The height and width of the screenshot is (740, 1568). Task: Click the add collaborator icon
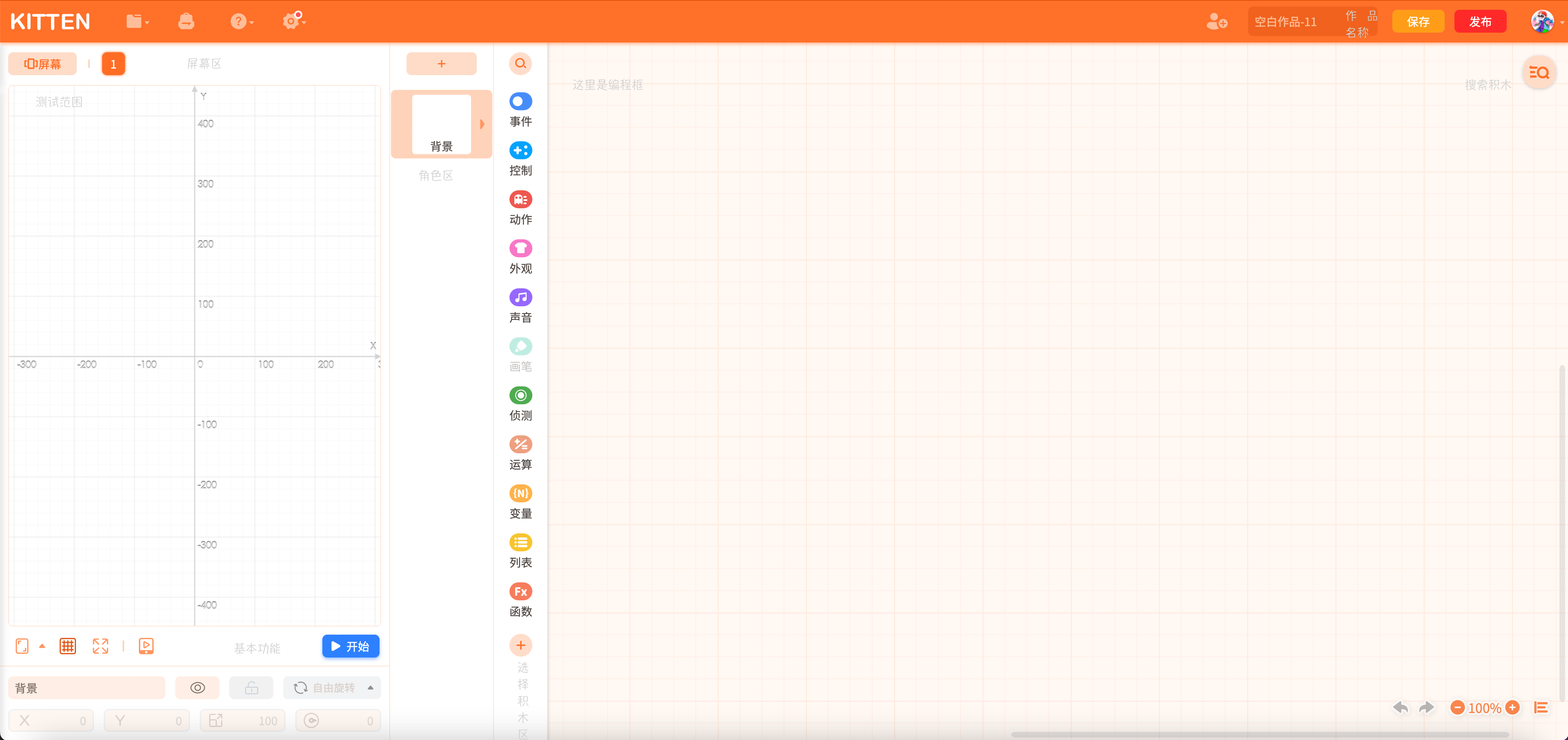(1217, 22)
